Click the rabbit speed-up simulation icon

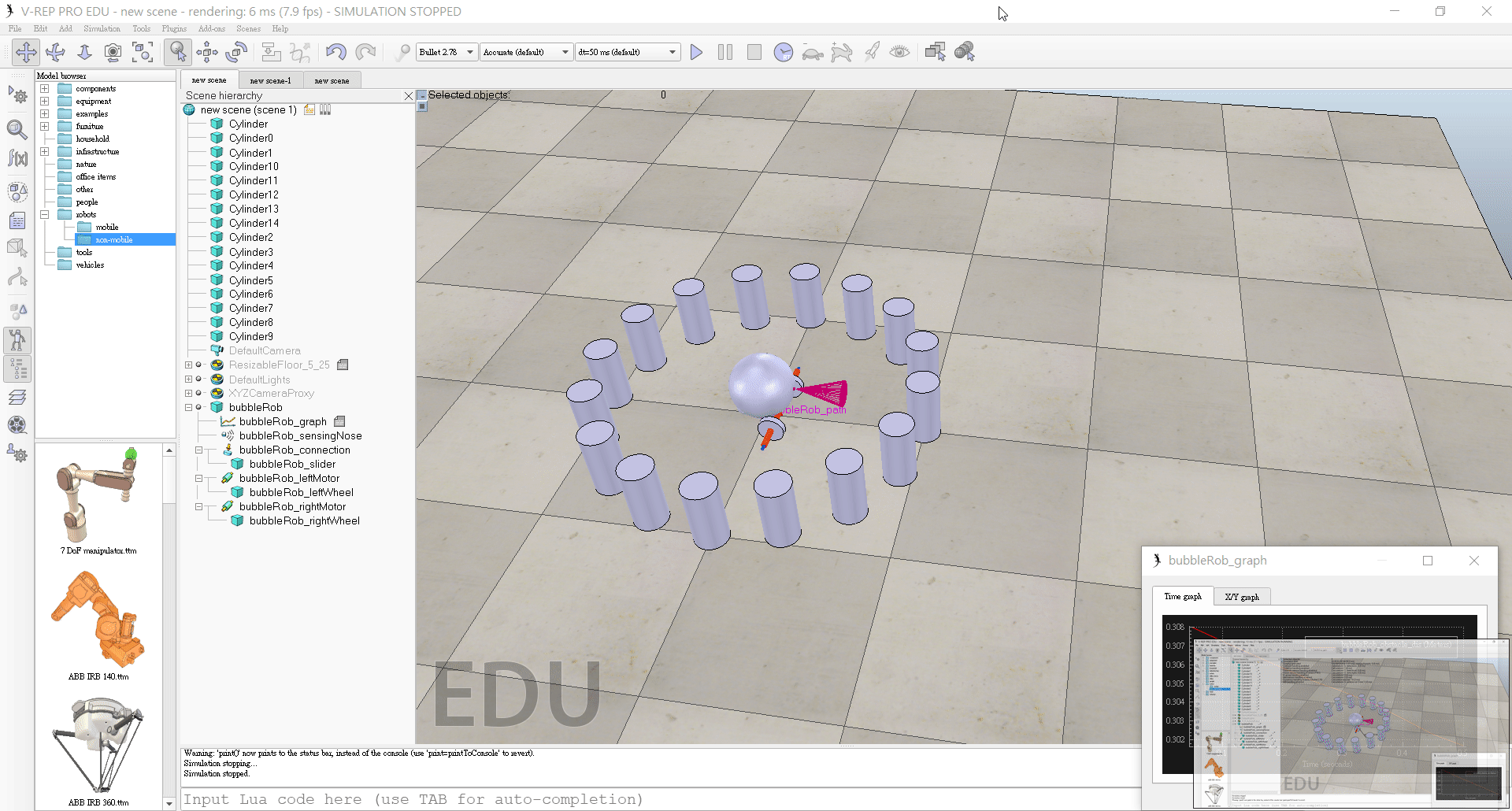pos(842,52)
